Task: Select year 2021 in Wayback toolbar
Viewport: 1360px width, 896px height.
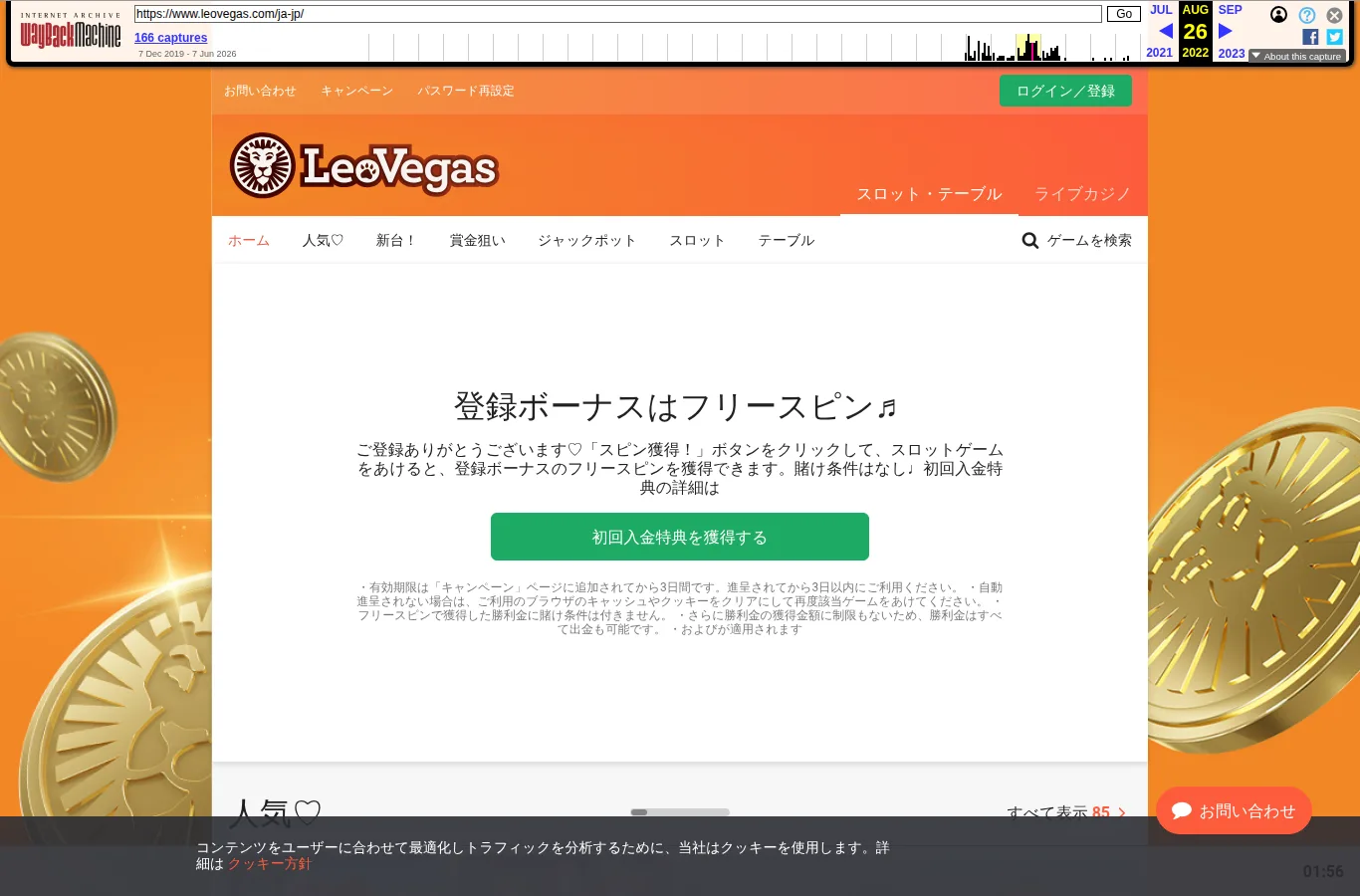Action: [1160, 53]
